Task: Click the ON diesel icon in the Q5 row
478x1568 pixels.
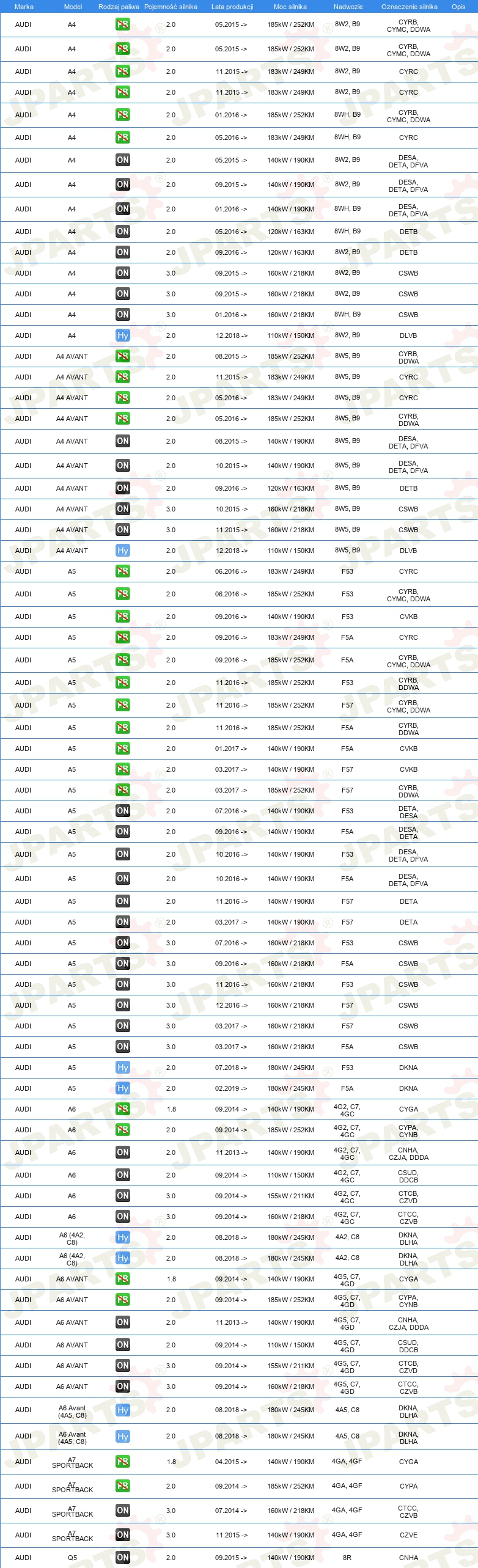Action: coord(123,1558)
